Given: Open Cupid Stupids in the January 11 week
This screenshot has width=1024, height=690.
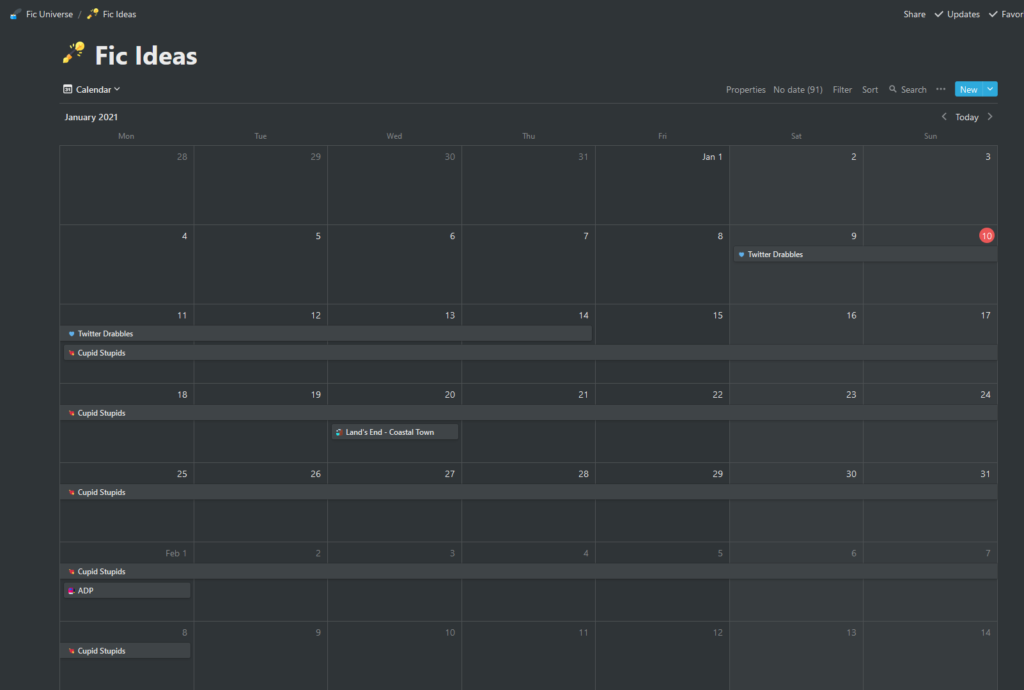Looking at the screenshot, I should [x=530, y=353].
